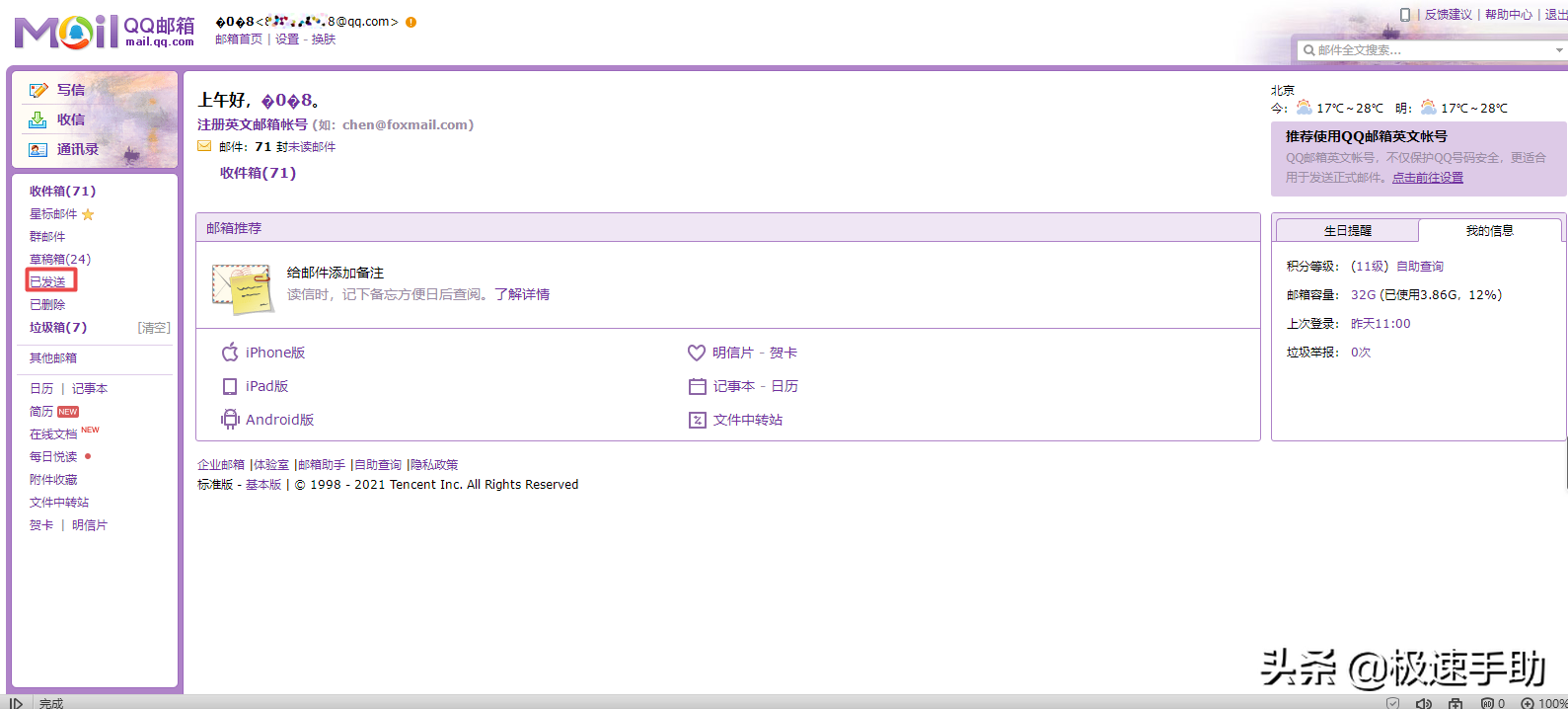This screenshot has height=709, width=1568.
Task: Click the NEW badge beside 简历
Action: pos(68,412)
